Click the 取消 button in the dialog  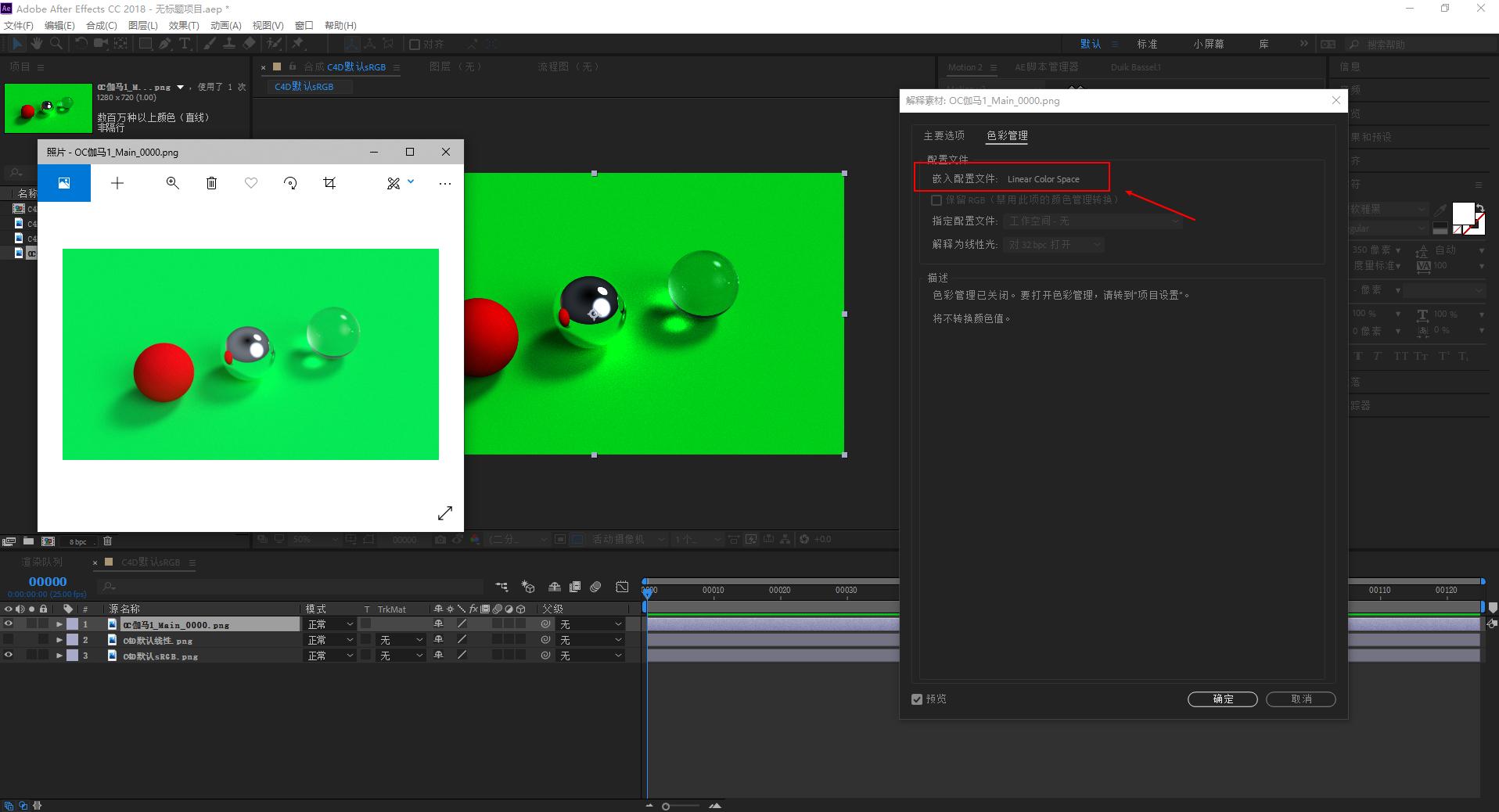click(1300, 699)
